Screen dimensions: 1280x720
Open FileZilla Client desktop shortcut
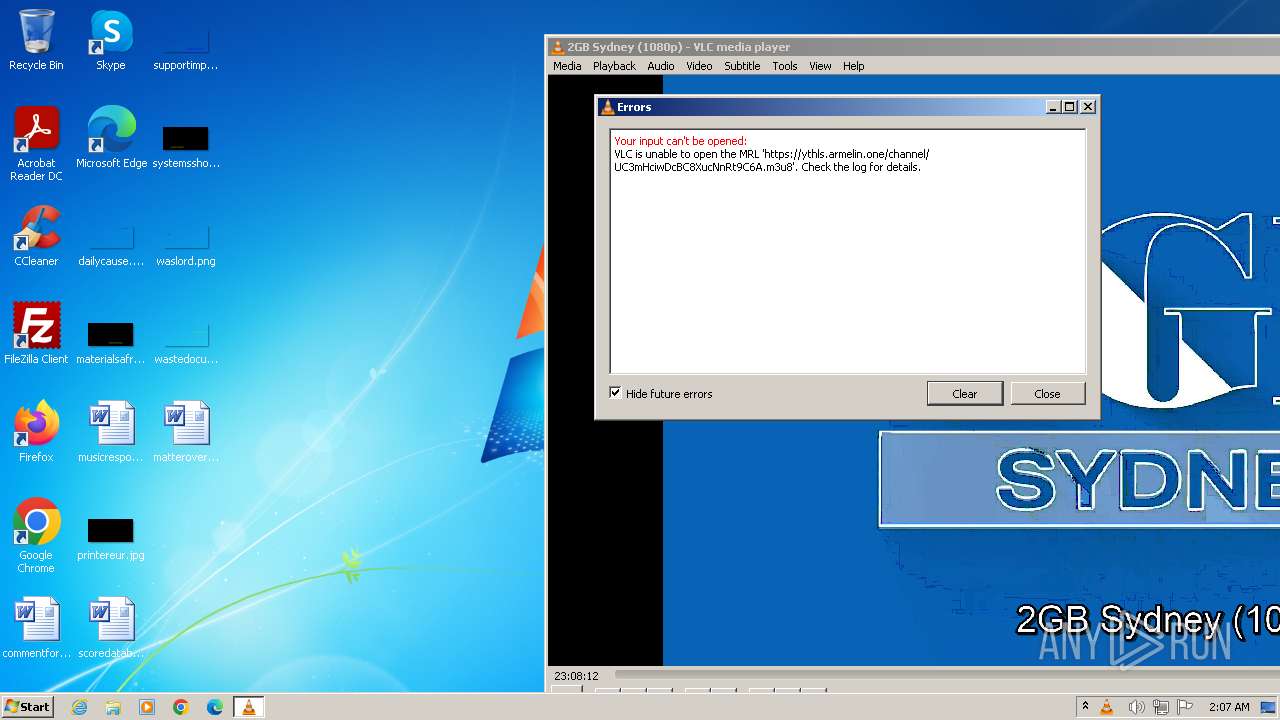tap(36, 334)
